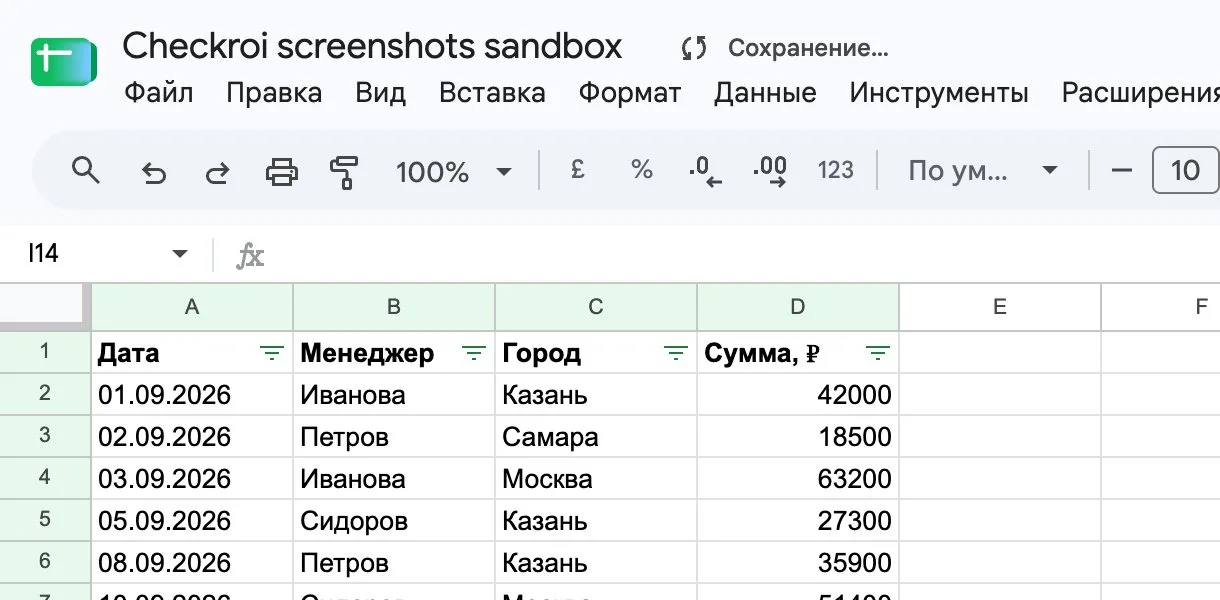Open the font dropdown 'По ум...'
This screenshot has width=1220, height=600.
coord(982,171)
